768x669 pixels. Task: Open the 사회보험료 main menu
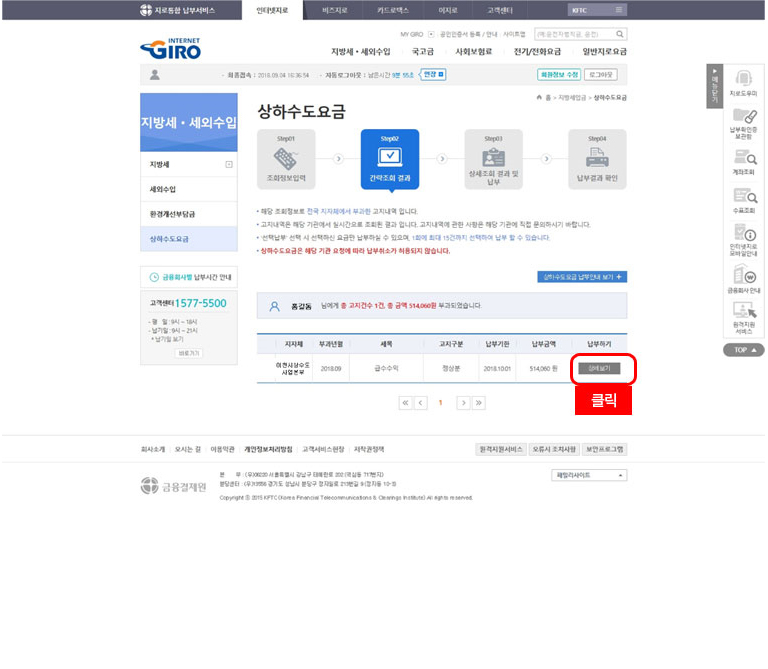coord(474,51)
